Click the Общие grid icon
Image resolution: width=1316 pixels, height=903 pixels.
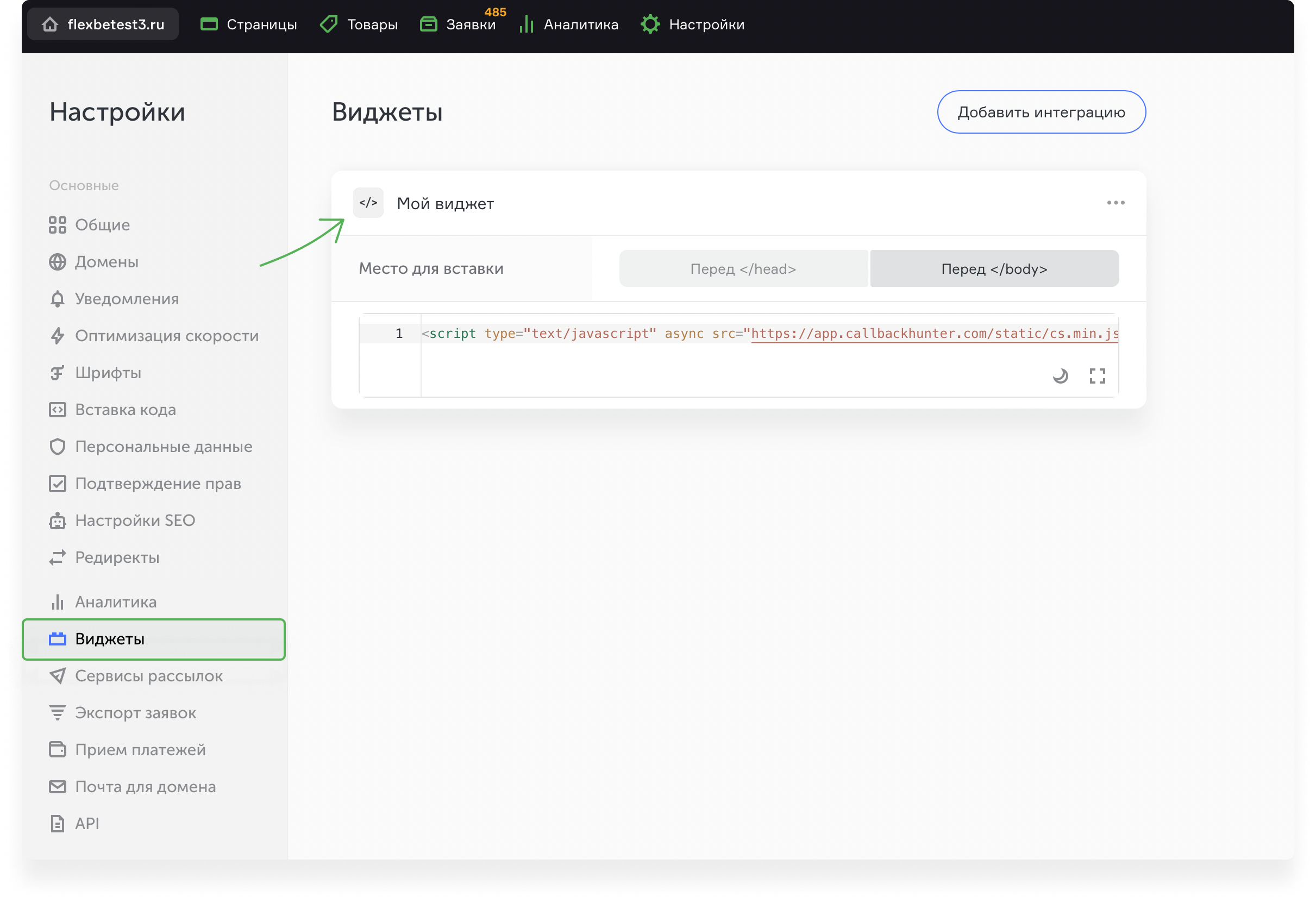click(57, 225)
